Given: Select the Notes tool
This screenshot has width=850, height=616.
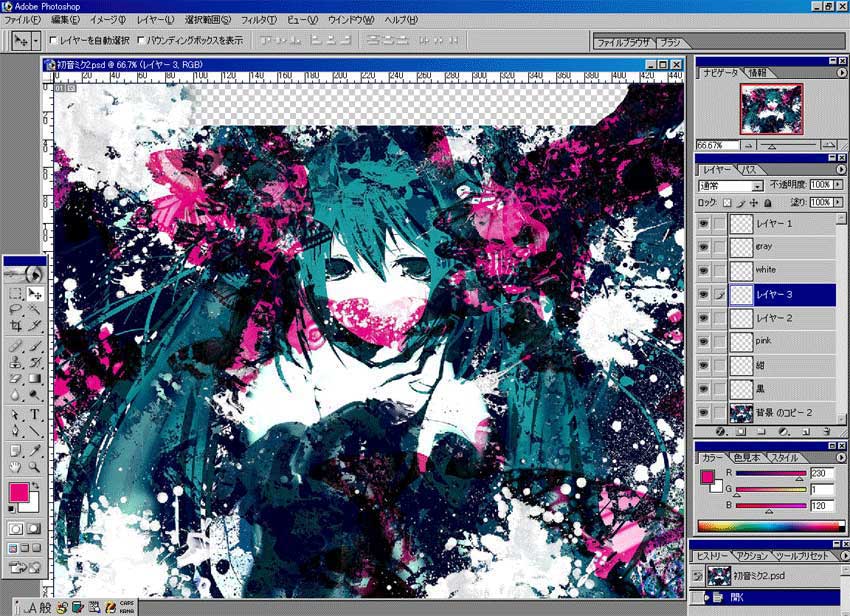Looking at the screenshot, I should click(15, 450).
